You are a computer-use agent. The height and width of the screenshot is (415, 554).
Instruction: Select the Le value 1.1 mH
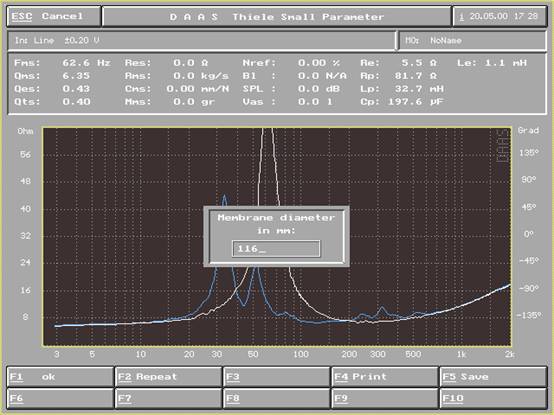tap(506, 63)
